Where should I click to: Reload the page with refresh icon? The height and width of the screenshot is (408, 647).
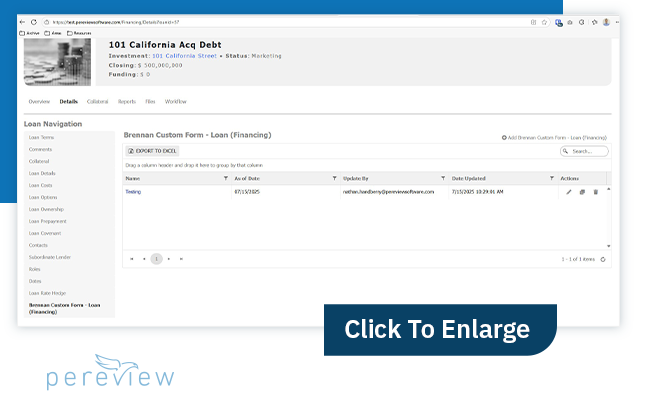[x=34, y=22]
